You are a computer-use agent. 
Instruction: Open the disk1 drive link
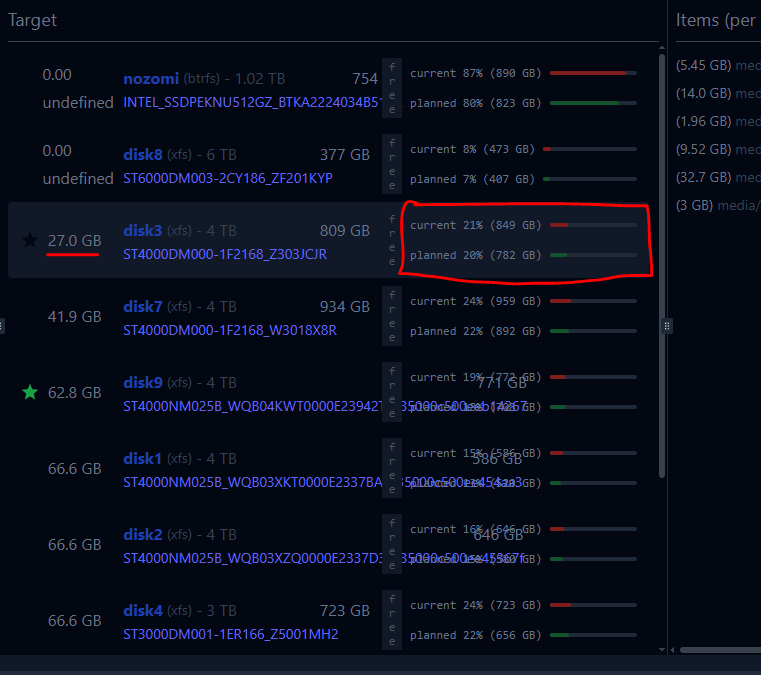click(x=142, y=459)
